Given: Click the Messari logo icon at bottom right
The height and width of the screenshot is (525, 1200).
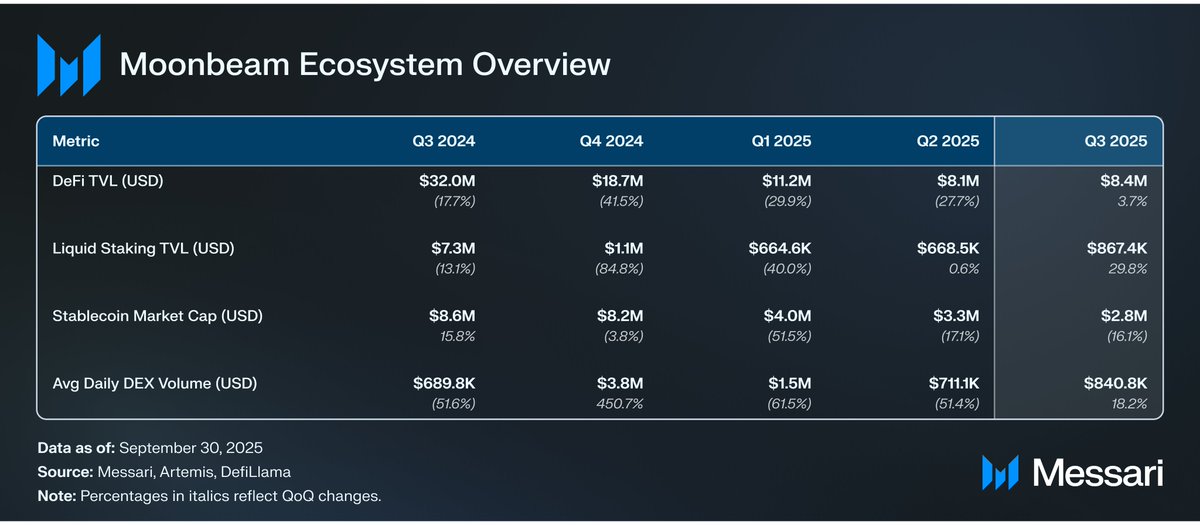Looking at the screenshot, I should pyautogui.click(x=1000, y=472).
